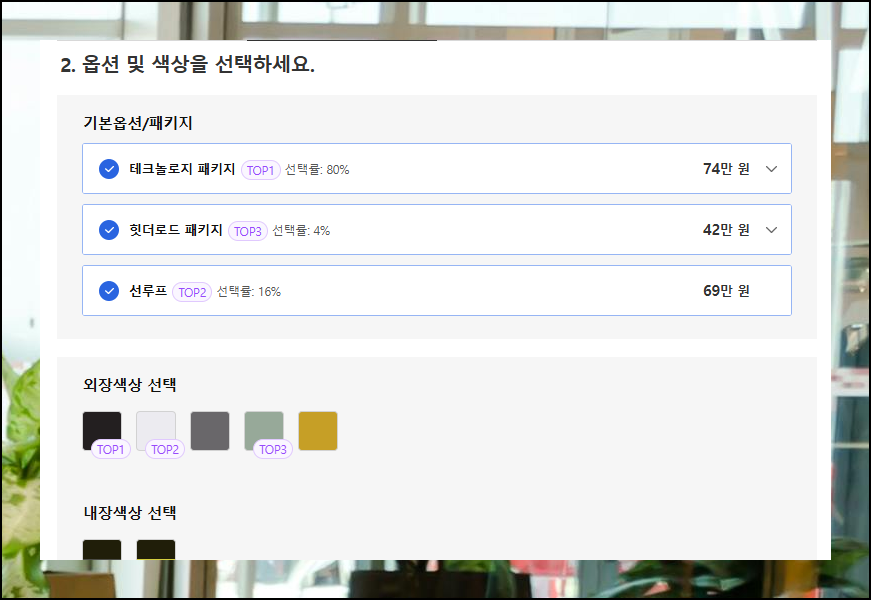Screen dimensions: 871x600
Task: Click the 힛더로드 패키지 label
Action: coord(176,230)
